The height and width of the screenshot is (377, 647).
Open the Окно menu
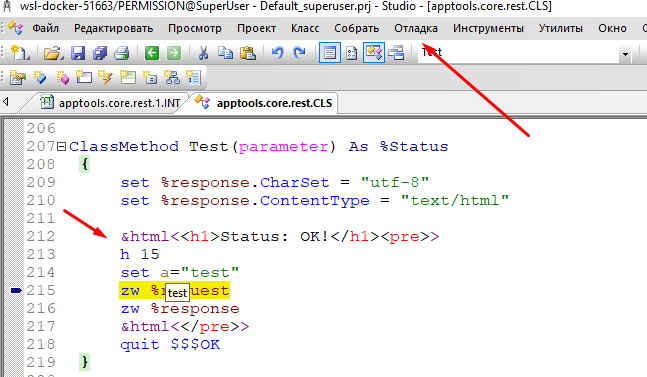pyautogui.click(x=612, y=28)
